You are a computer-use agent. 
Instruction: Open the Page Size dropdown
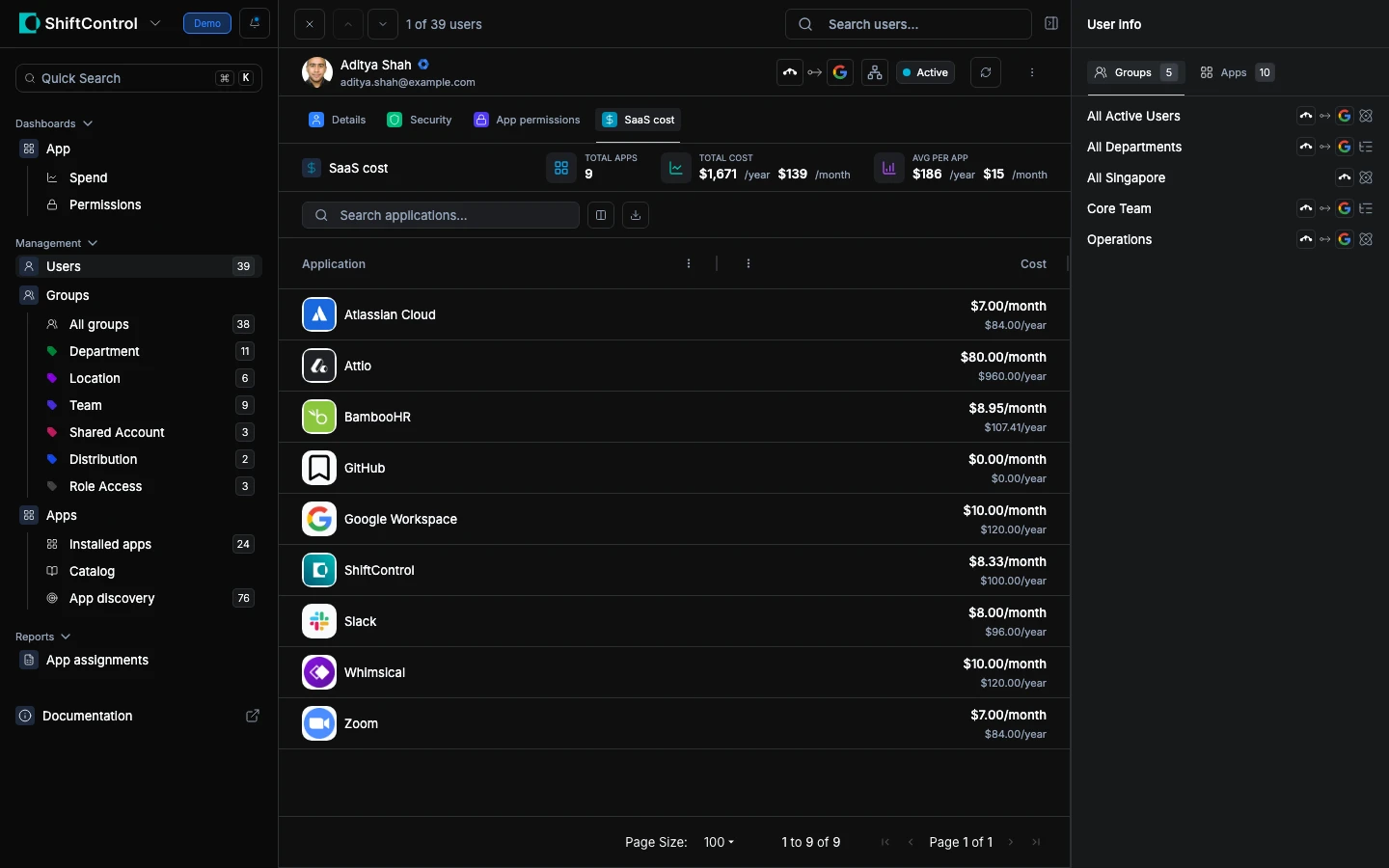point(719,842)
